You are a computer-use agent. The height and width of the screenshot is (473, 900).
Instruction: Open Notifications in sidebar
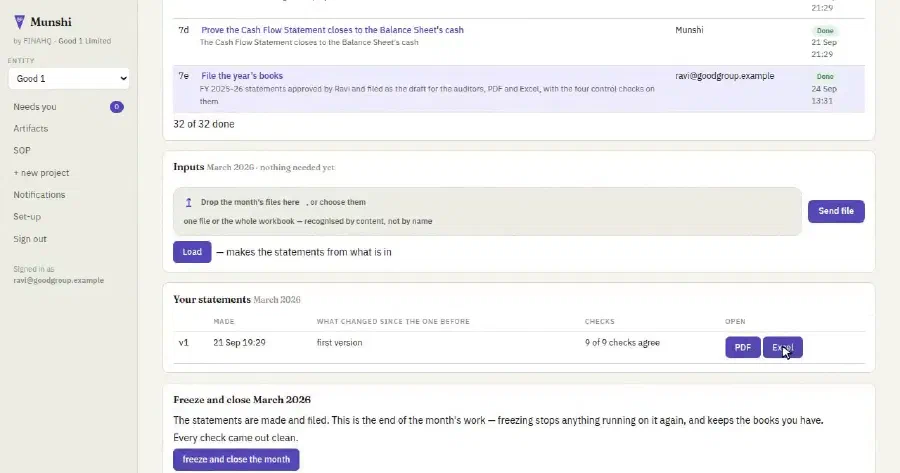point(39,195)
